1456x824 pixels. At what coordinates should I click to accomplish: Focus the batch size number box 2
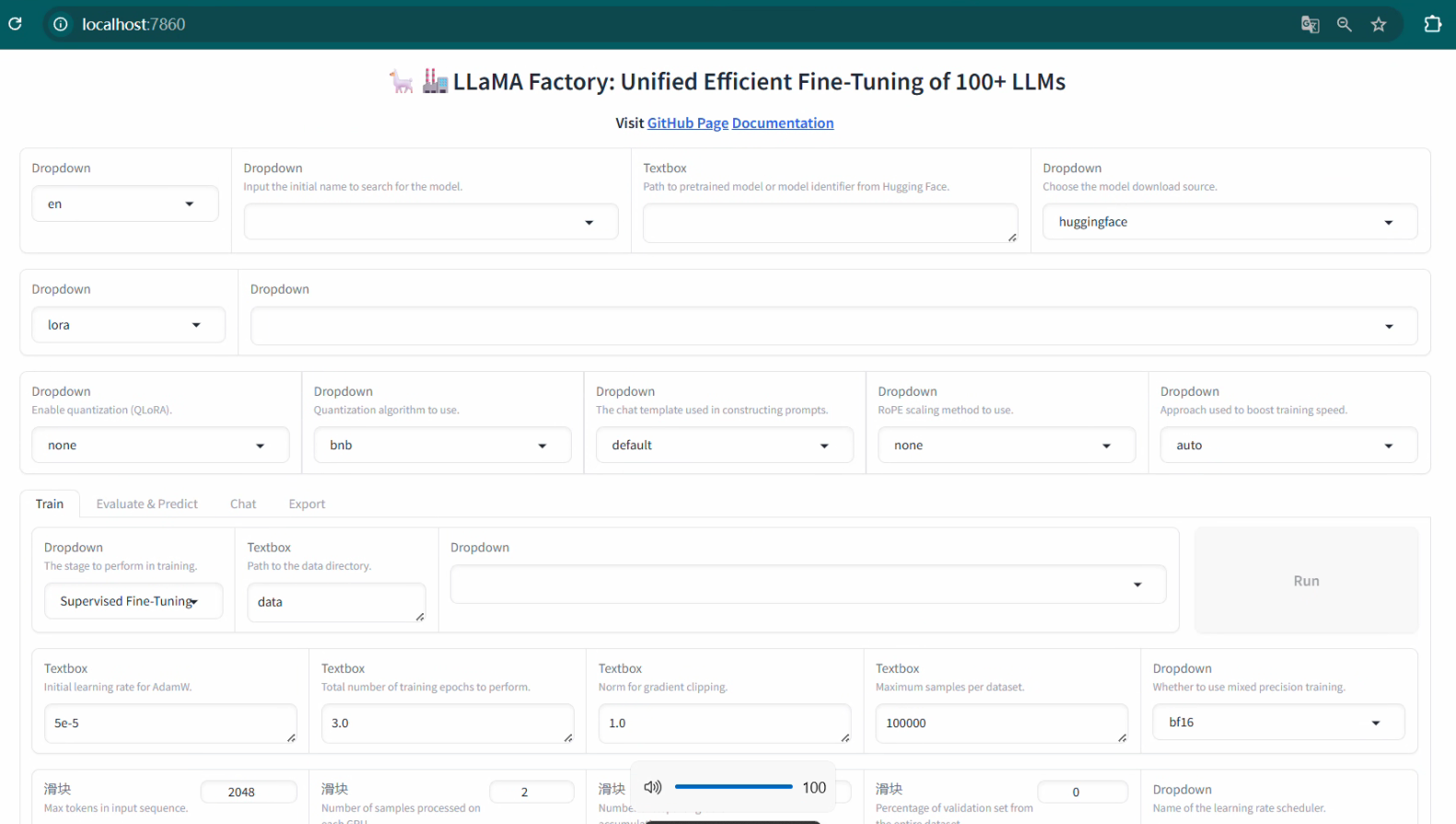coord(531,792)
